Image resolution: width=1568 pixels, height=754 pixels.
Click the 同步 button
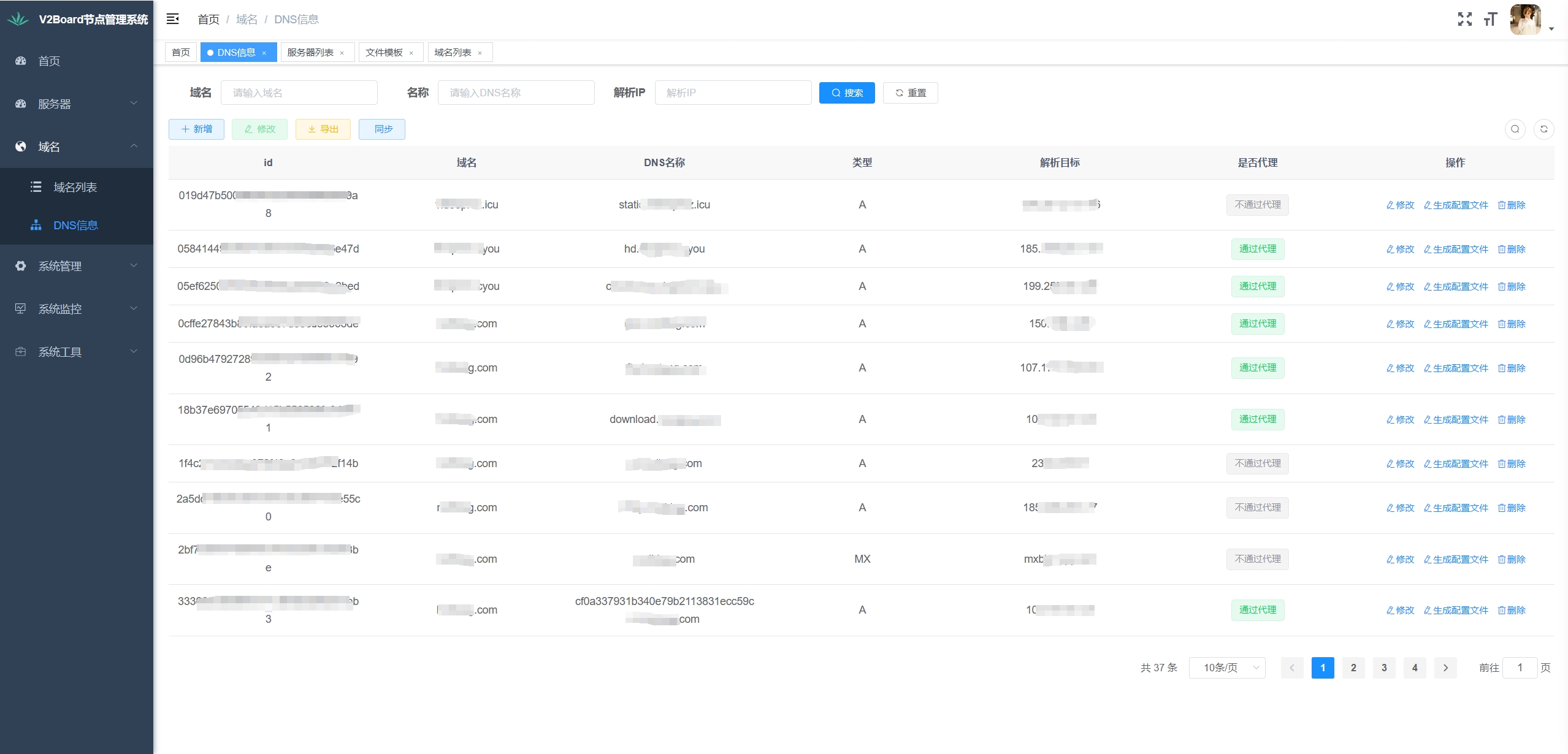click(382, 129)
